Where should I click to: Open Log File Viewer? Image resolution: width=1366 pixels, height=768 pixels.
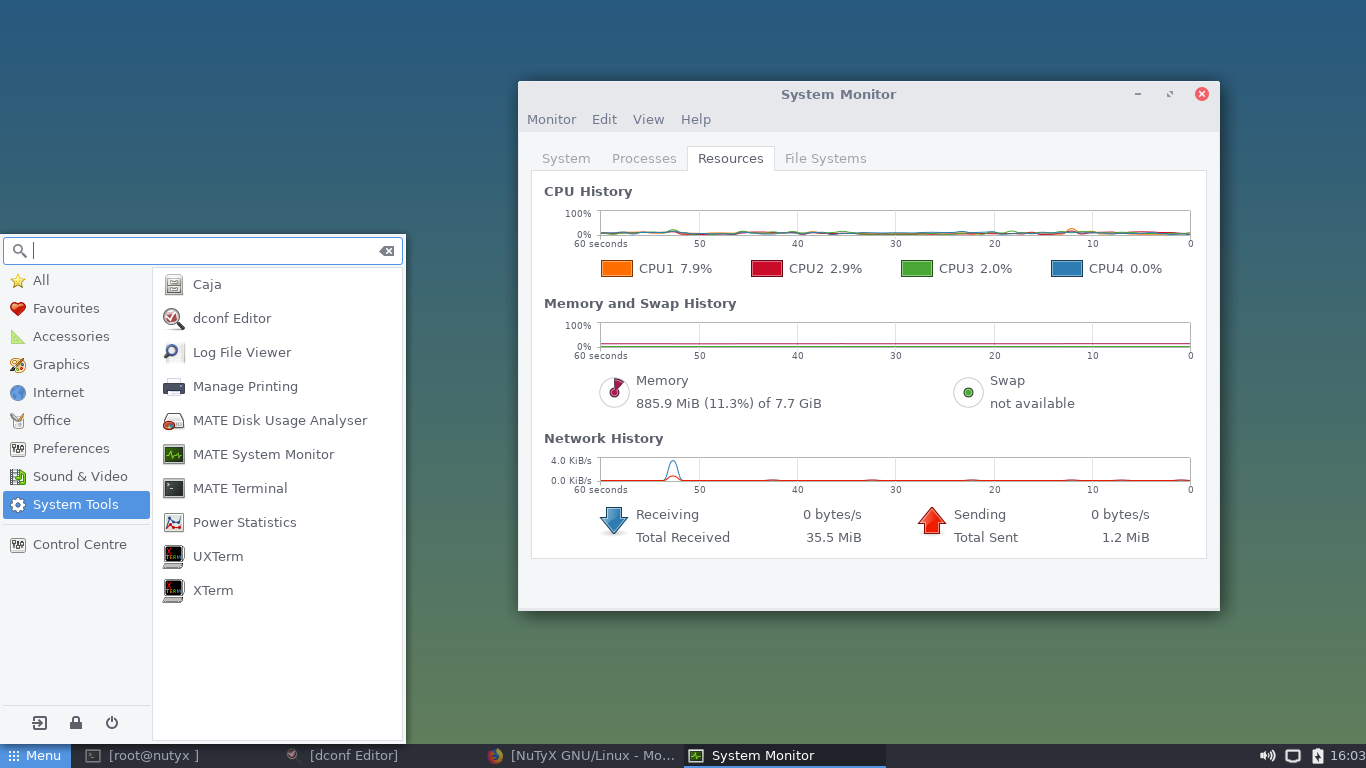[x=278, y=353]
